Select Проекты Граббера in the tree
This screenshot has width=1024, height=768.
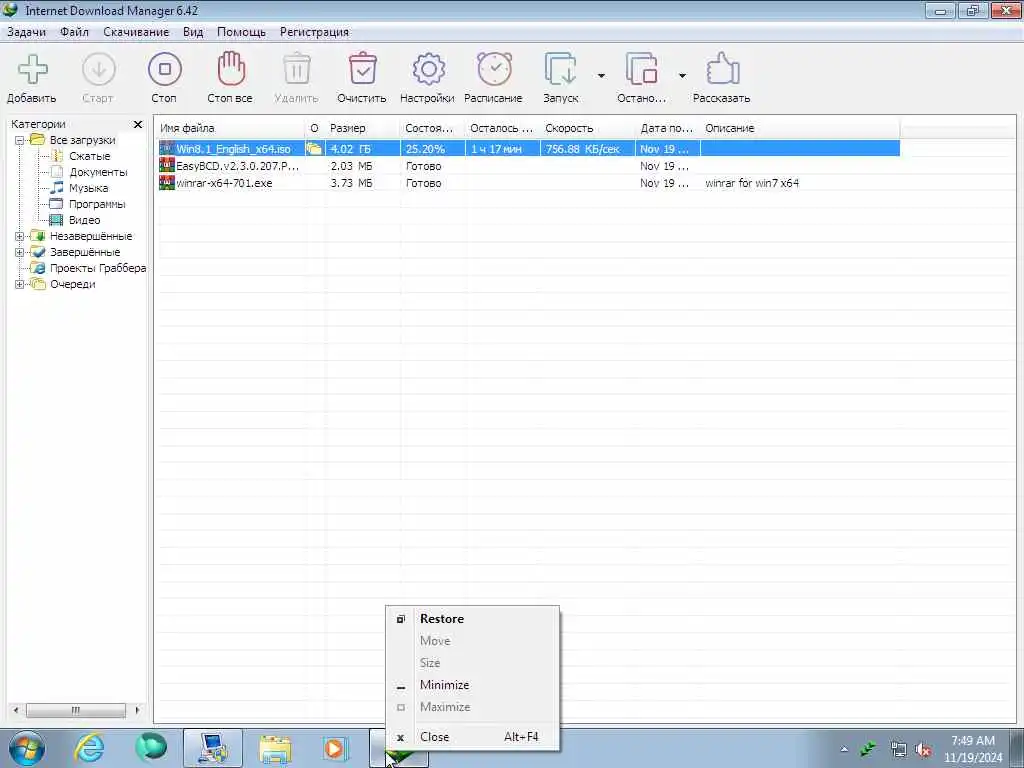pyautogui.click(x=98, y=268)
